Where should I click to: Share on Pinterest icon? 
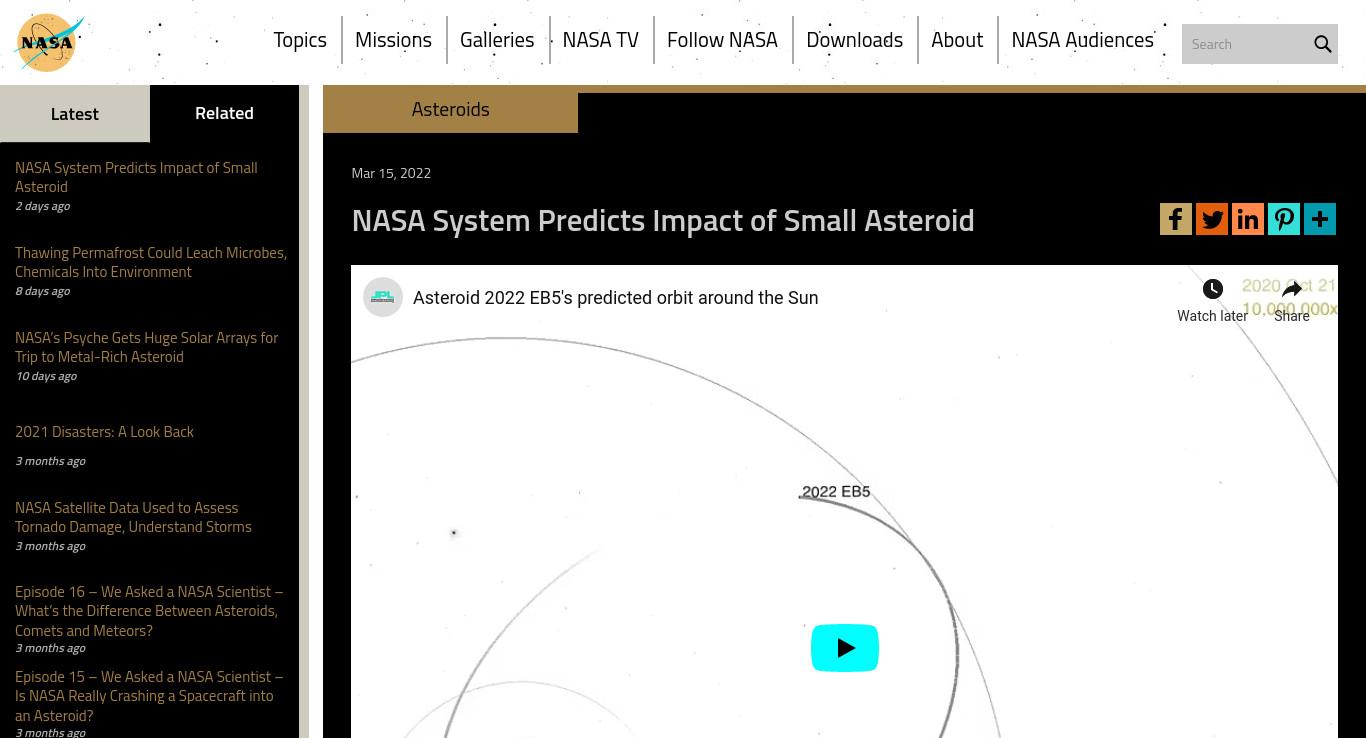coord(1284,219)
